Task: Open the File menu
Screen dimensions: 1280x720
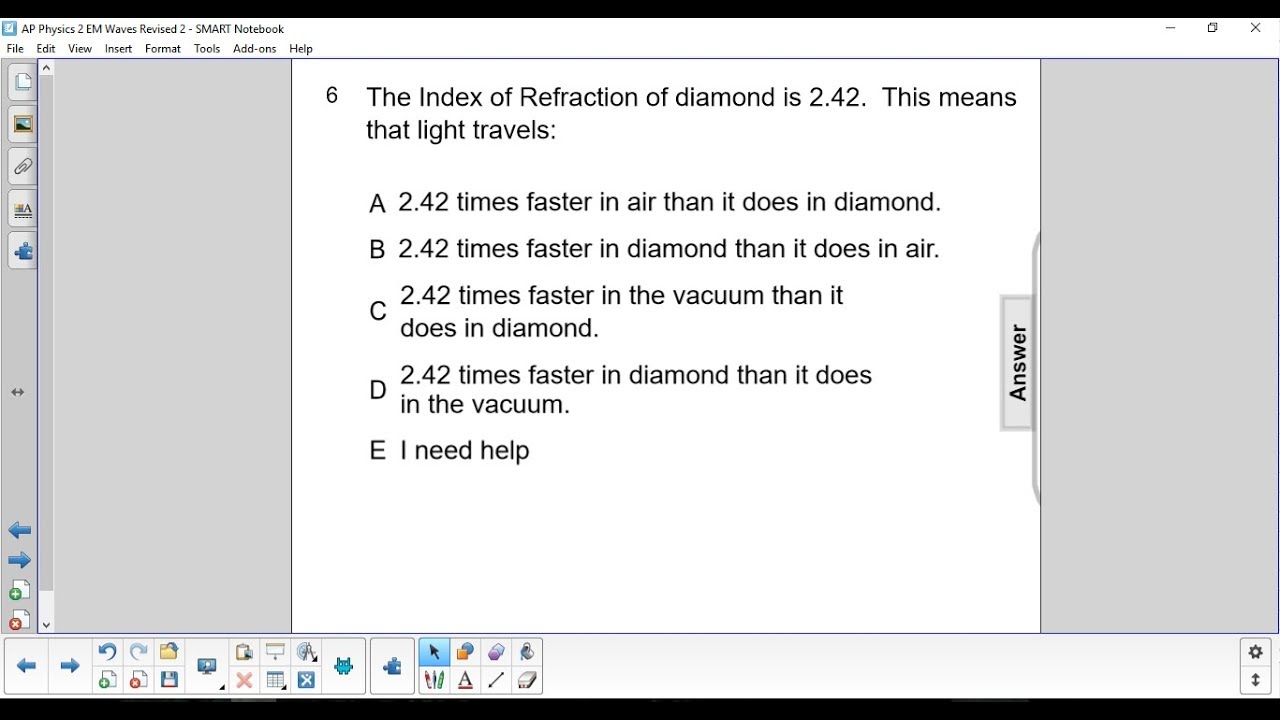Action: pos(15,48)
